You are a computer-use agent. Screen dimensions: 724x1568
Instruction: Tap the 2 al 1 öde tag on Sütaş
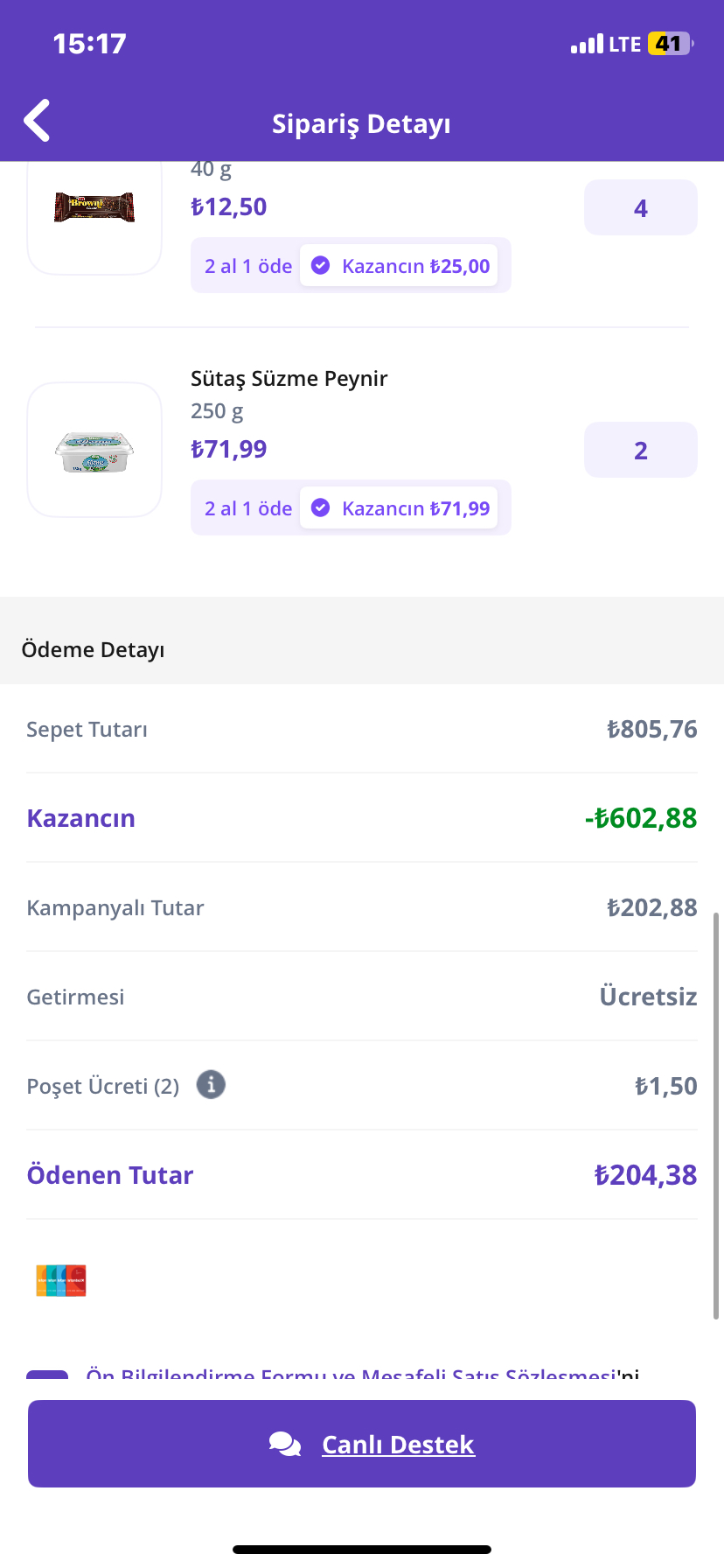click(x=248, y=508)
